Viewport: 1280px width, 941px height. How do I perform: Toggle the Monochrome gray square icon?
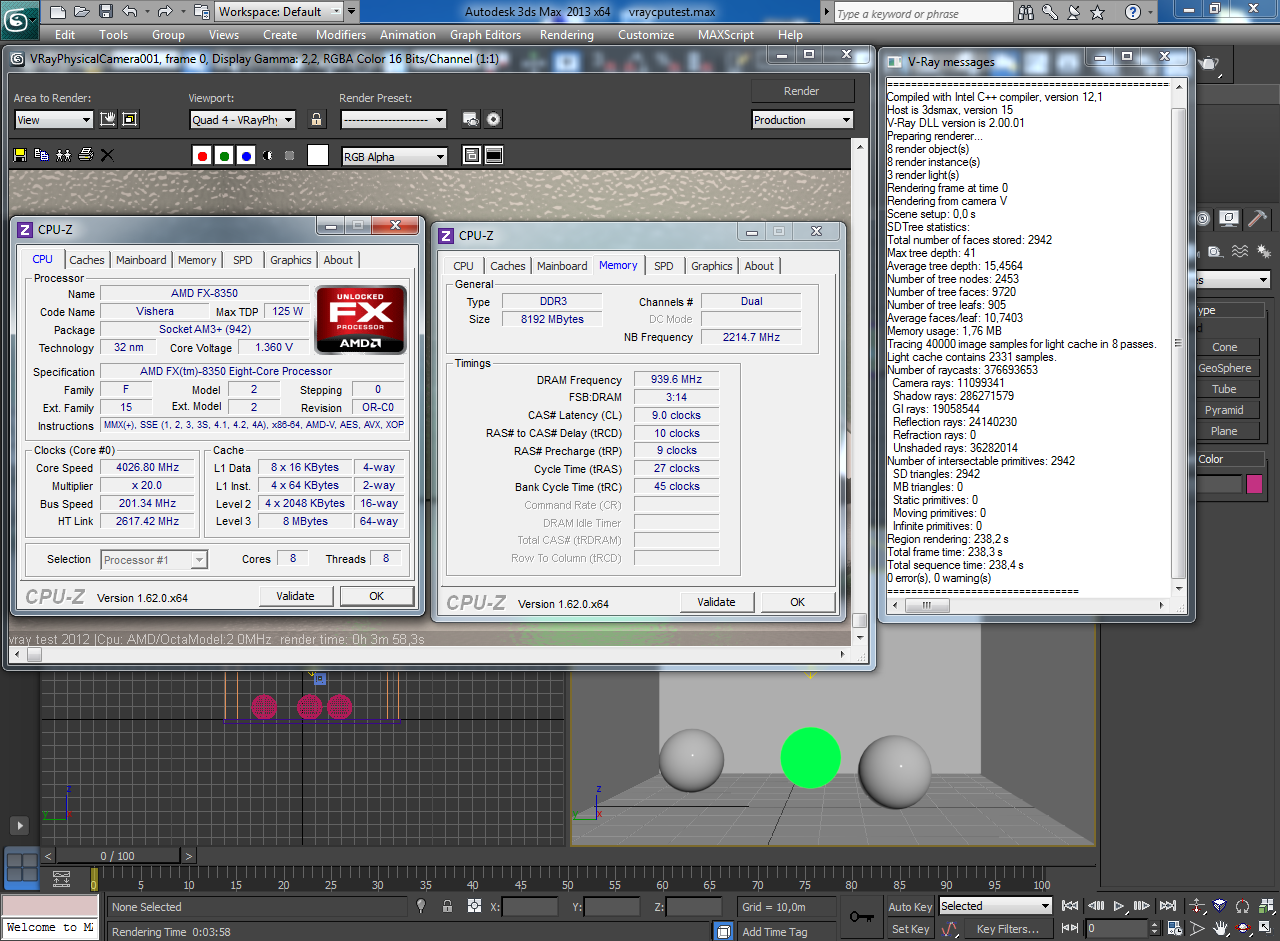tap(290, 156)
